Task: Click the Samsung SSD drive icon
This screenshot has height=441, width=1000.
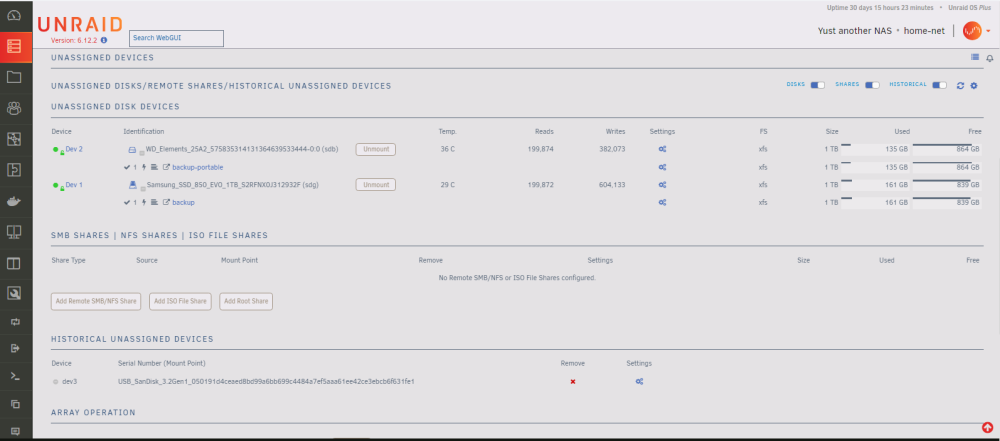Action: [133, 185]
